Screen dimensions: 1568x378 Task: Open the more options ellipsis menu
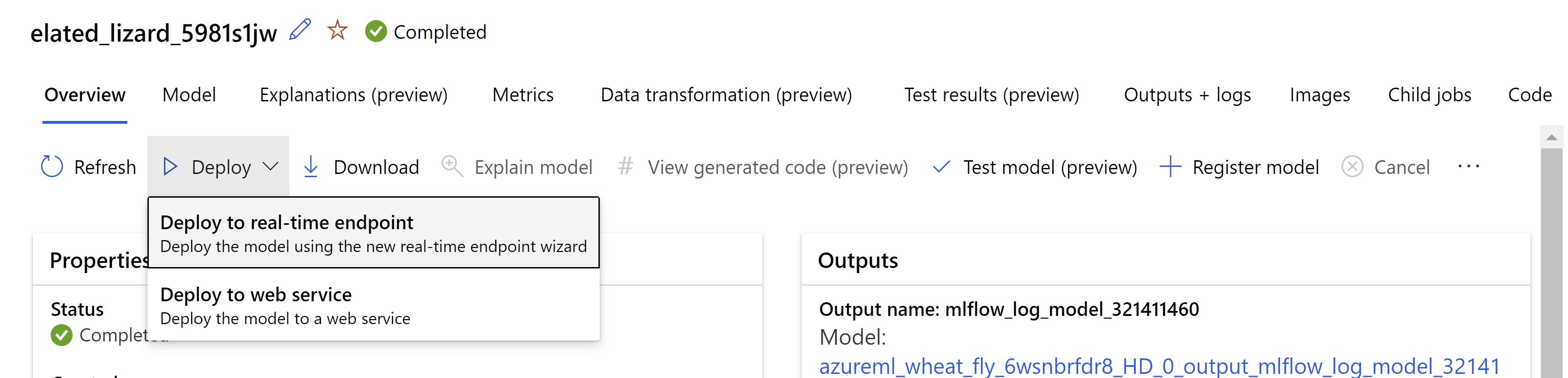[x=1468, y=167]
